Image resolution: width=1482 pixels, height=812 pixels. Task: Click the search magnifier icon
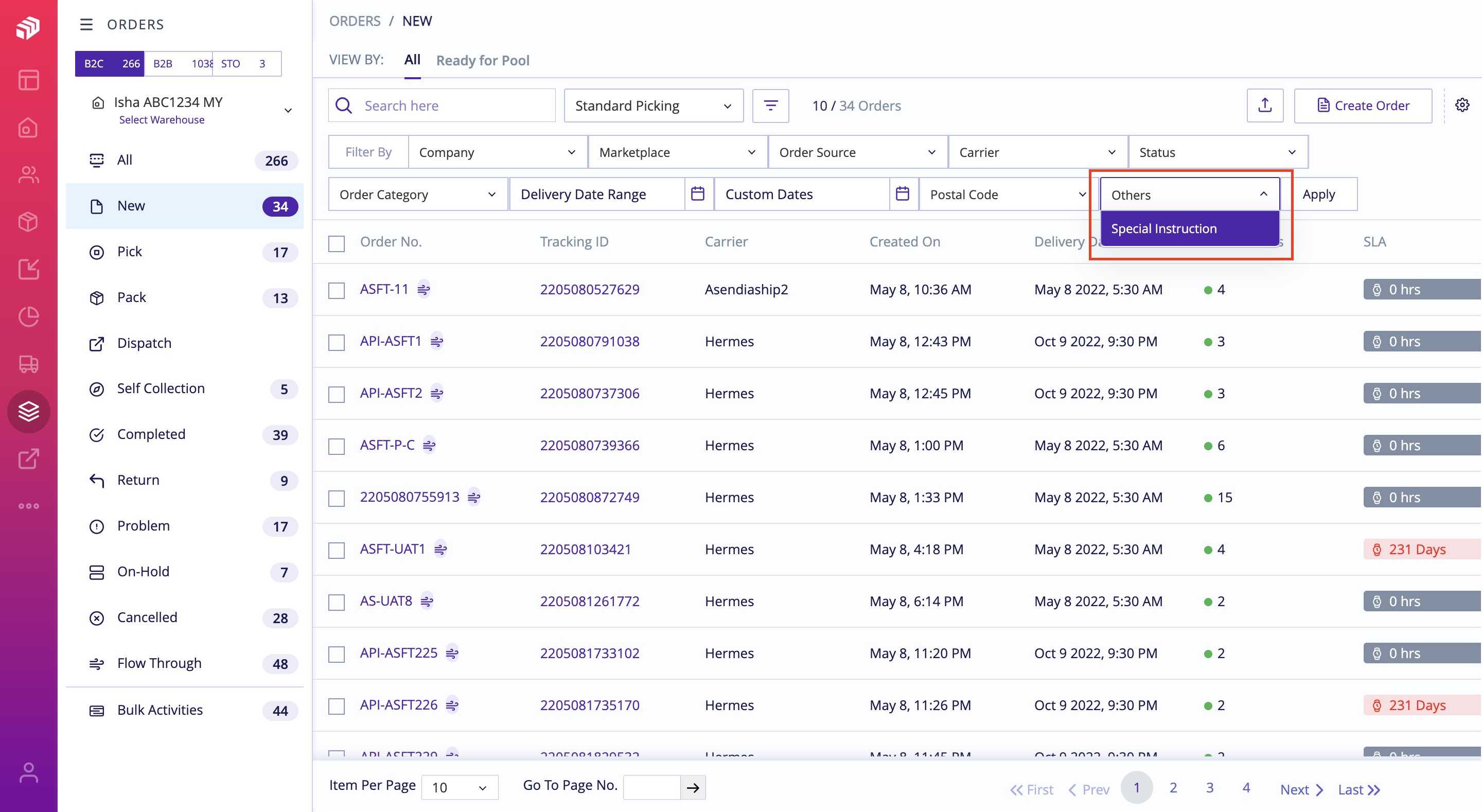coord(343,105)
